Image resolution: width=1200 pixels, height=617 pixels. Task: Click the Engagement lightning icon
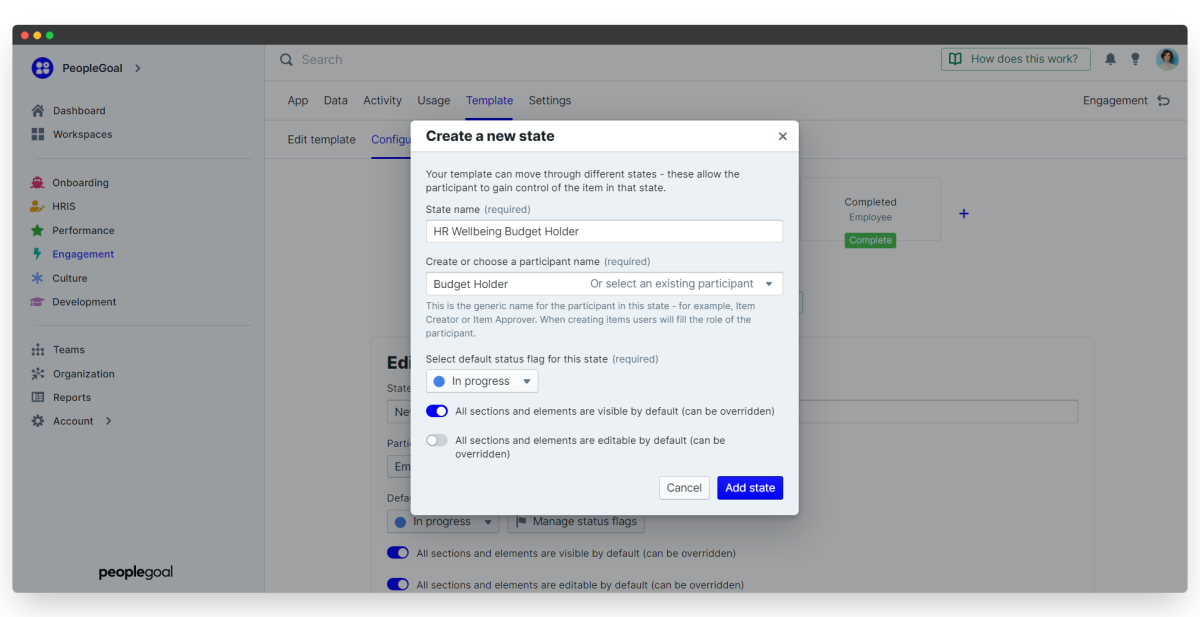coord(38,254)
